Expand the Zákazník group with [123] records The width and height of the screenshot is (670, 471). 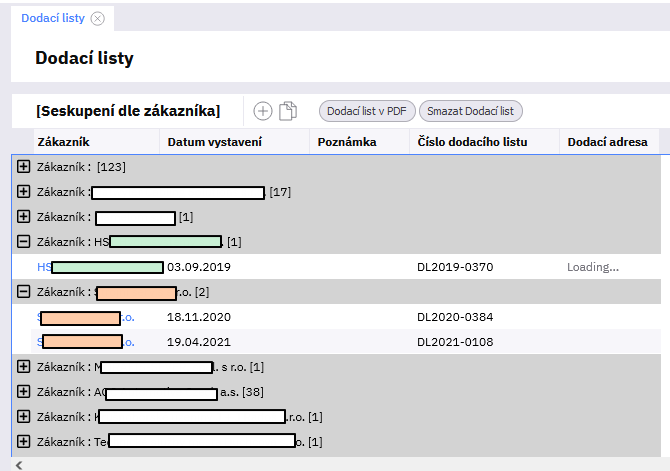click(x=24, y=166)
